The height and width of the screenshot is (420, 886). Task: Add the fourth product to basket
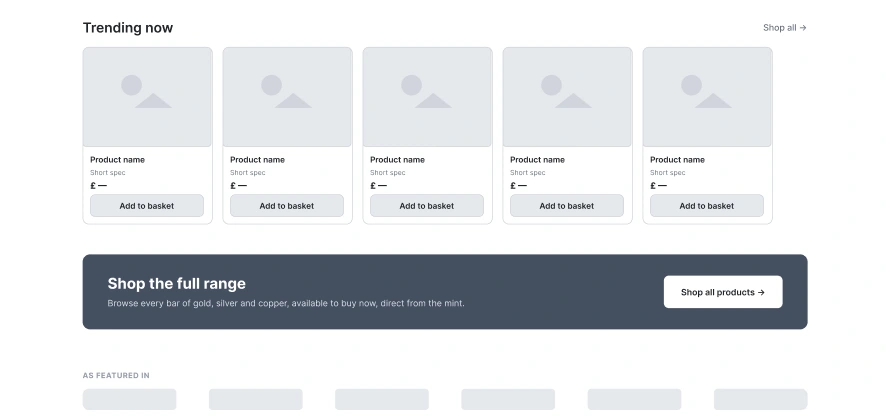[x=567, y=206]
